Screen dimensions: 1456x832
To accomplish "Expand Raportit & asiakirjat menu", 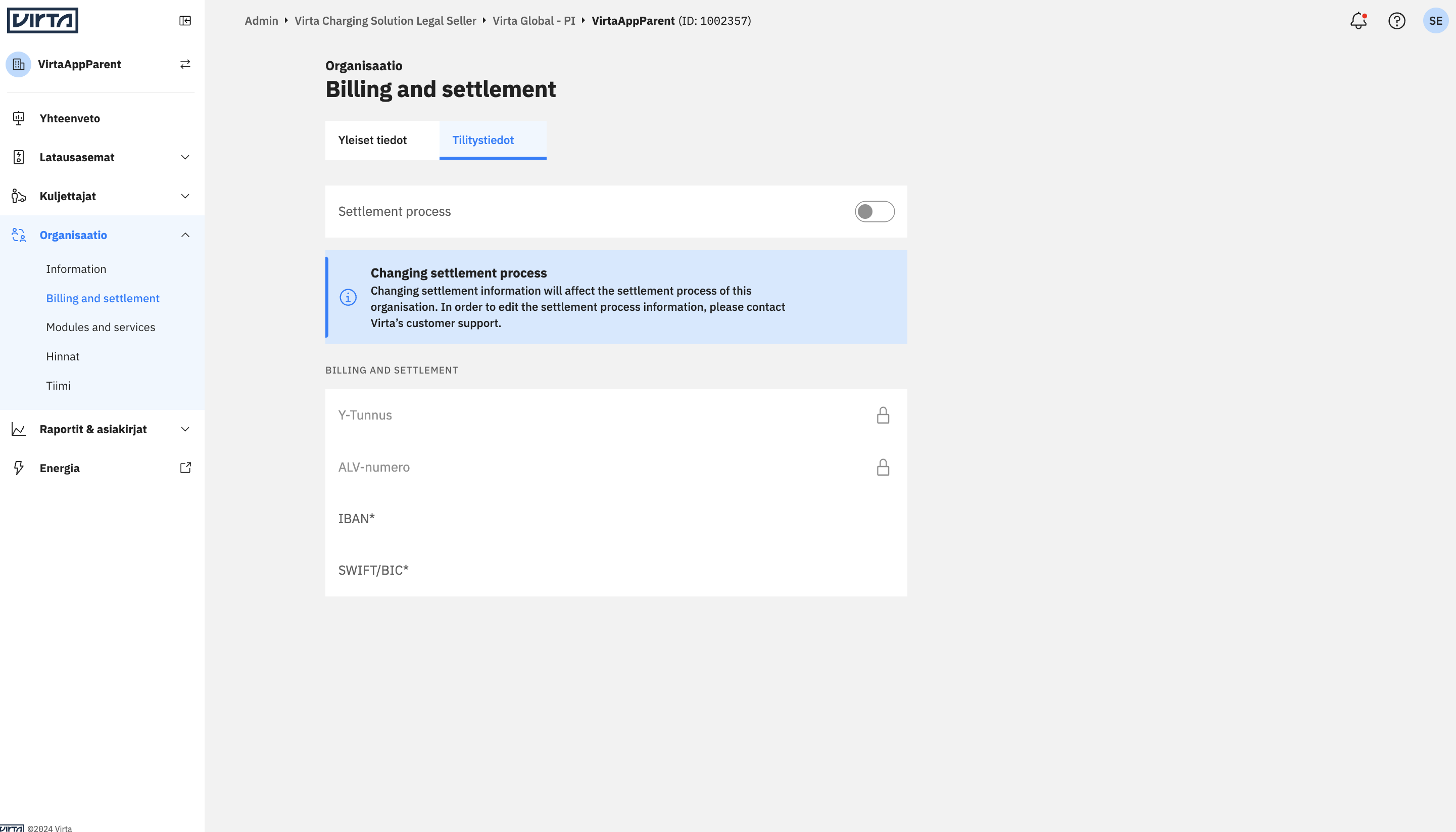I will (102, 429).
